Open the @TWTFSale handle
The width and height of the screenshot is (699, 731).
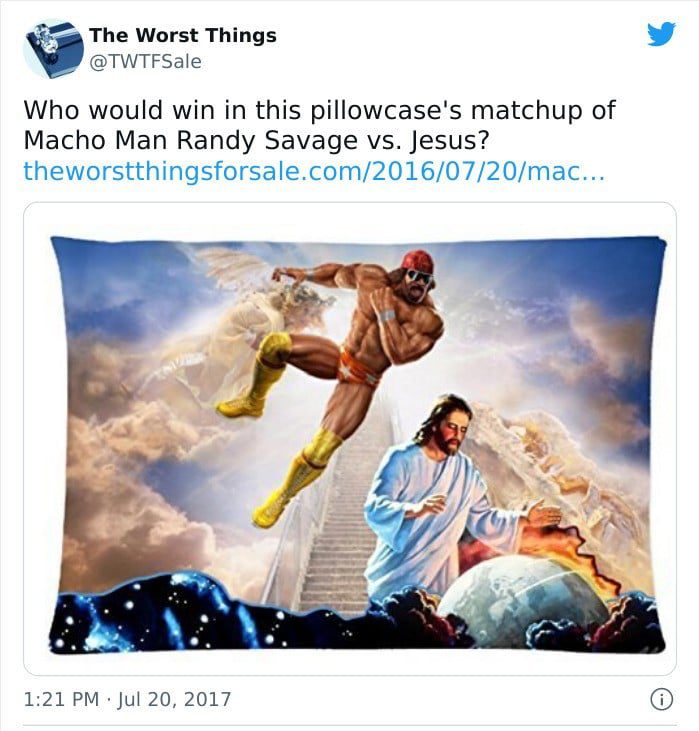[x=145, y=62]
